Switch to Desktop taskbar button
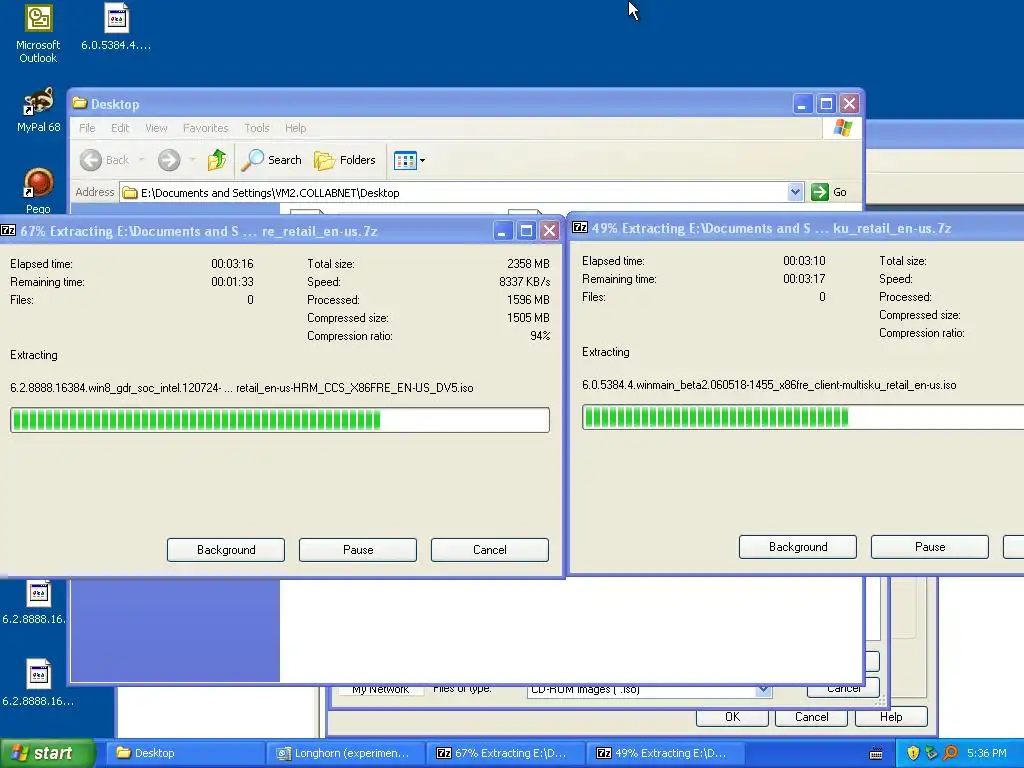The height and width of the screenshot is (768, 1024). [x=185, y=753]
